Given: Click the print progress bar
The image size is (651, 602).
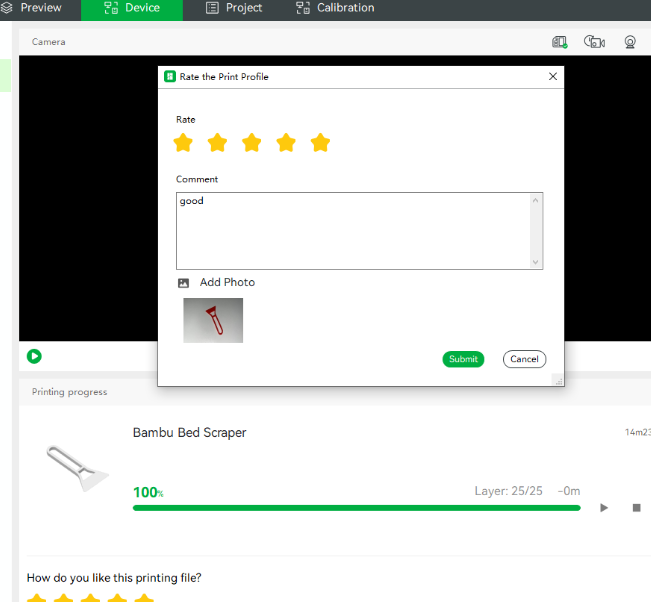Looking at the screenshot, I should click(x=357, y=508).
